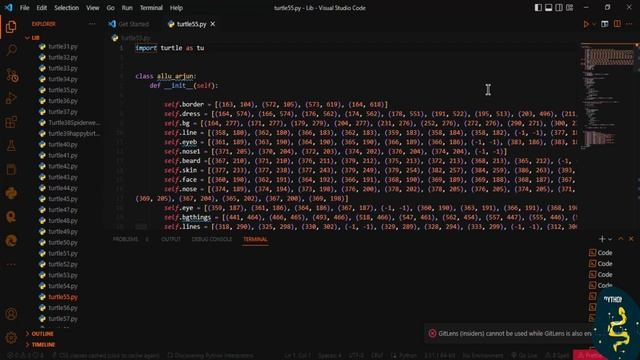The height and width of the screenshot is (360, 640).
Task: Open the run options dropdown arrow
Action: (594, 24)
